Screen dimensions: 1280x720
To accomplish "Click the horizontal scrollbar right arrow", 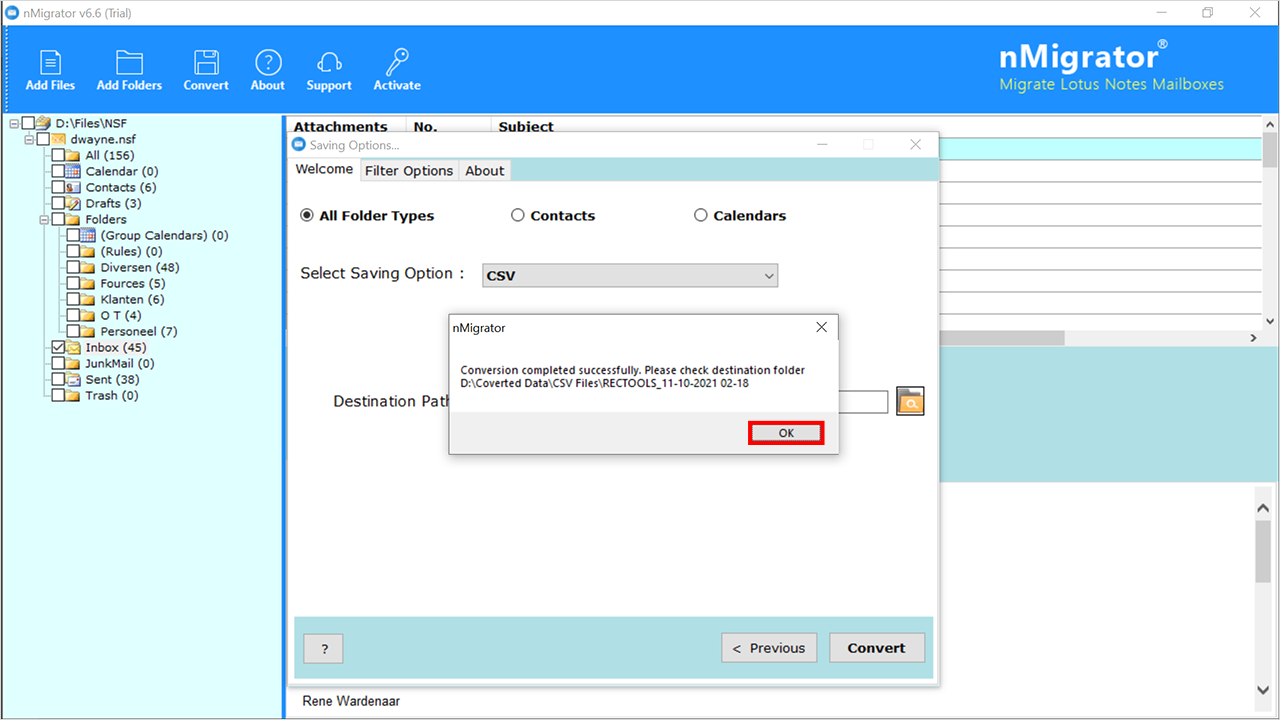I will coord(1254,338).
